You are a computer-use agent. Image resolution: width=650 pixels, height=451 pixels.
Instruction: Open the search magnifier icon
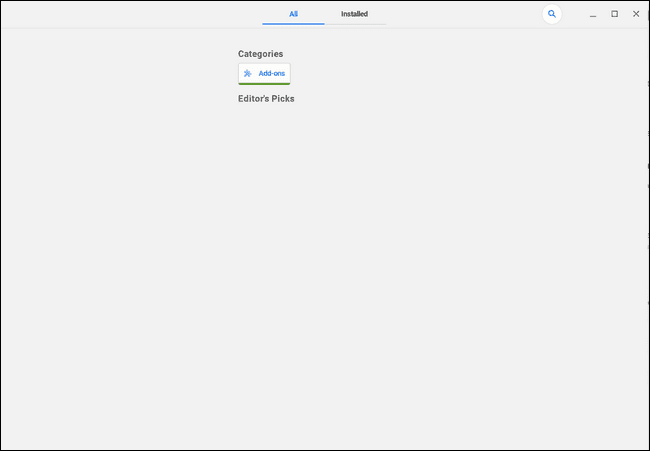tap(552, 14)
